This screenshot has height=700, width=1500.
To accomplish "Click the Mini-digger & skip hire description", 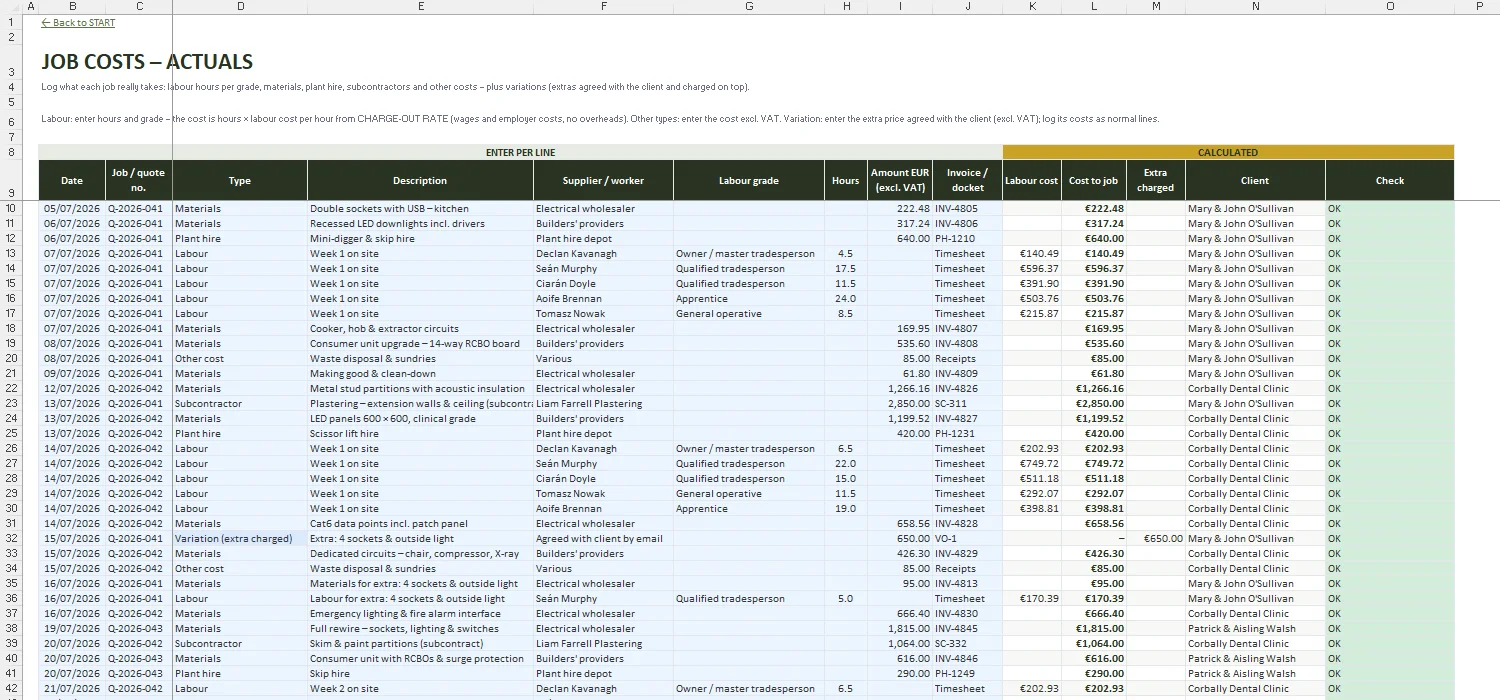I will click(420, 239).
